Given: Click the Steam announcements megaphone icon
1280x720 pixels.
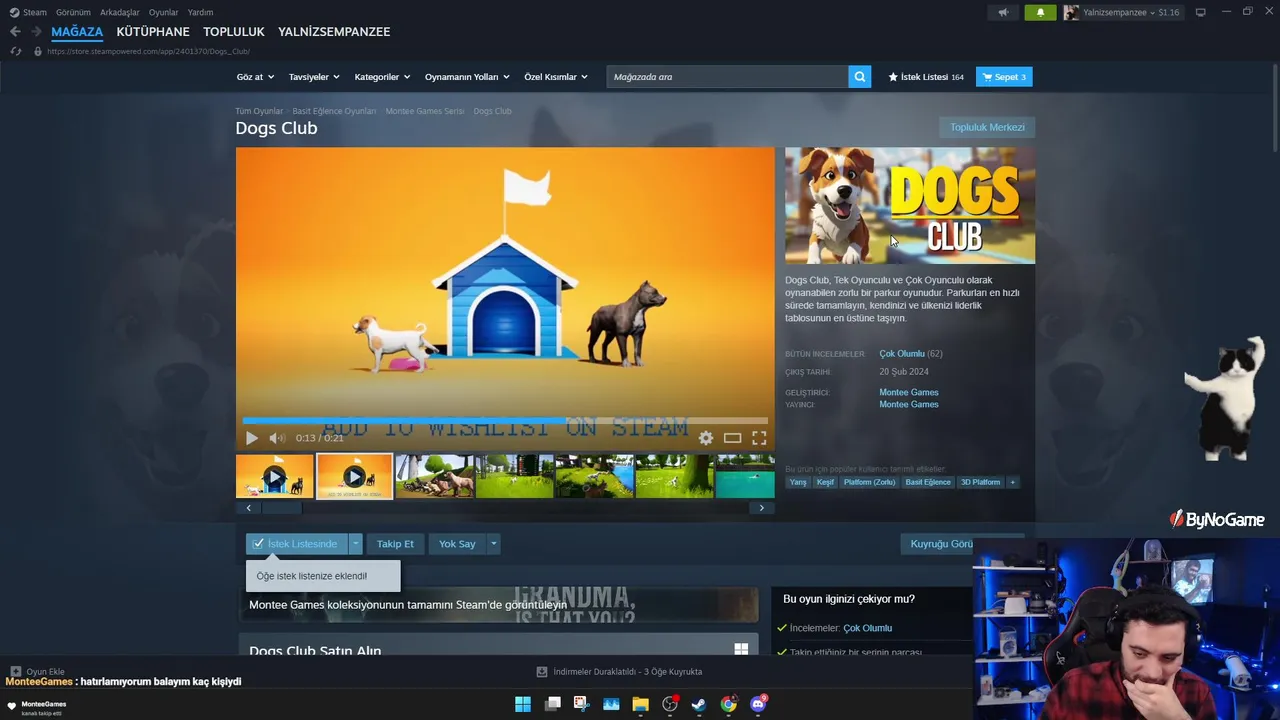Looking at the screenshot, I should tap(1003, 12).
